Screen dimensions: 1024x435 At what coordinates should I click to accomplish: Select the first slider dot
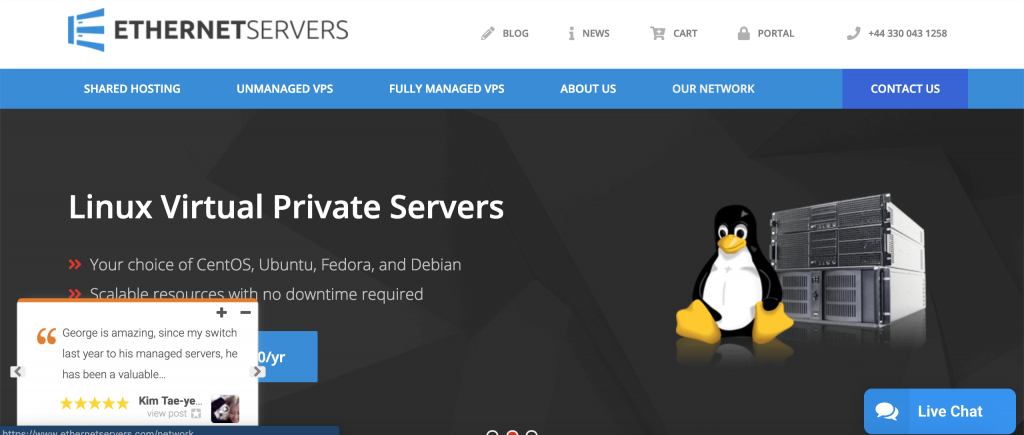(x=493, y=434)
